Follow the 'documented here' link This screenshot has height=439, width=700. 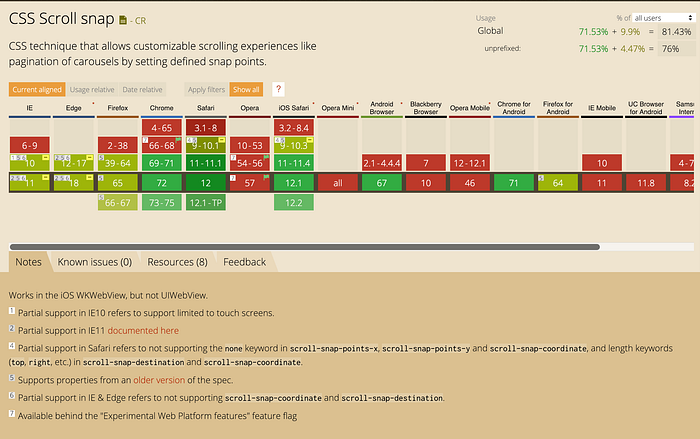(x=143, y=330)
